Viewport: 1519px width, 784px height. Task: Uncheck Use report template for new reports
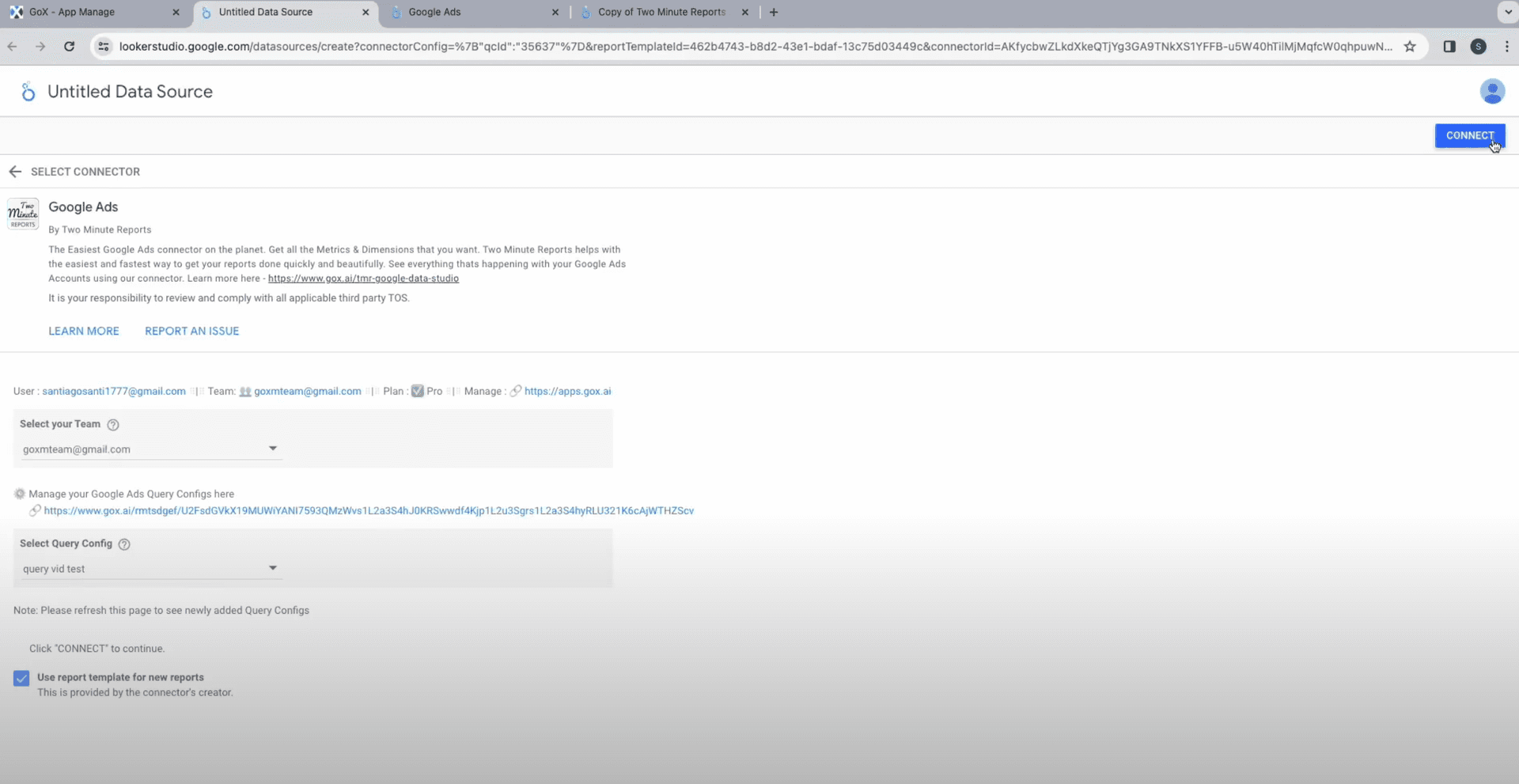[21, 678]
